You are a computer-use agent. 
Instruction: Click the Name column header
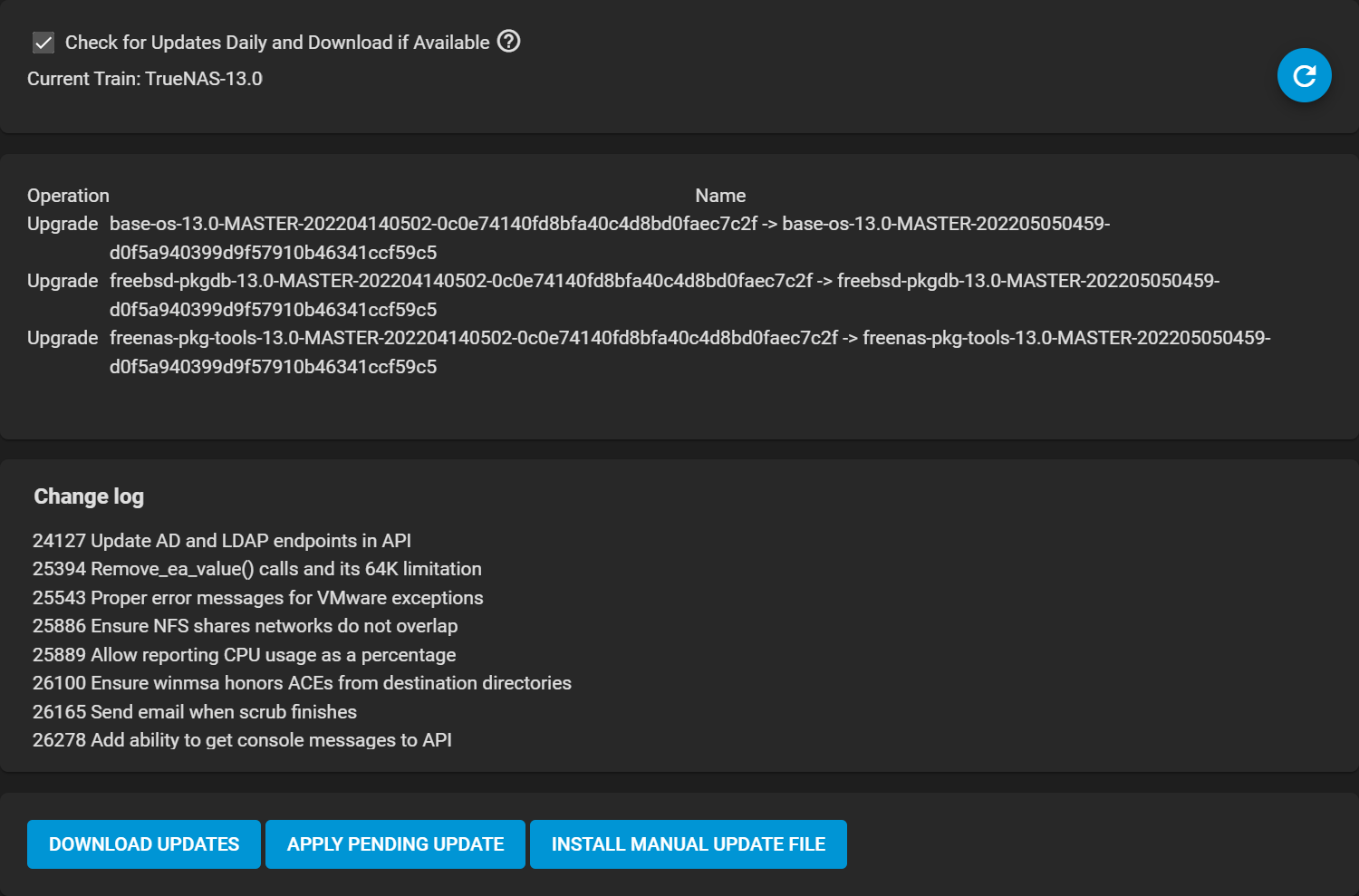tap(720, 196)
